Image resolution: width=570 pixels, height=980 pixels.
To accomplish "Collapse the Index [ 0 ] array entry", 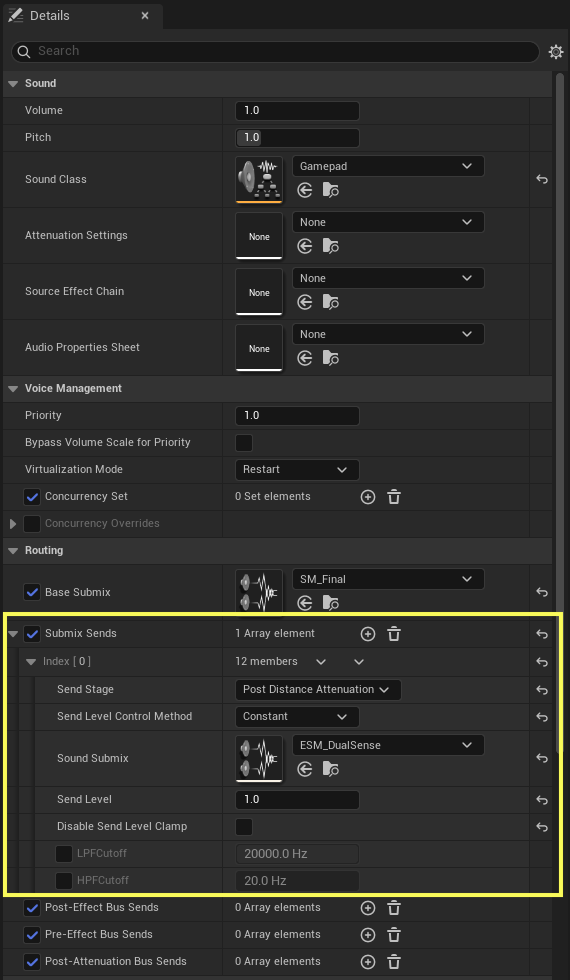I will [31, 662].
